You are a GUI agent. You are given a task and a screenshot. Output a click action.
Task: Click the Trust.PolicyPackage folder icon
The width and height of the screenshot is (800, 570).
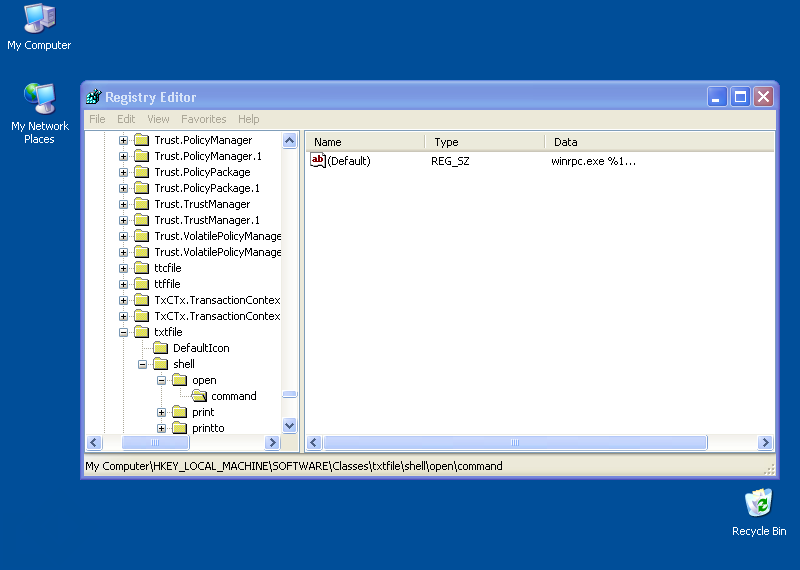141,172
